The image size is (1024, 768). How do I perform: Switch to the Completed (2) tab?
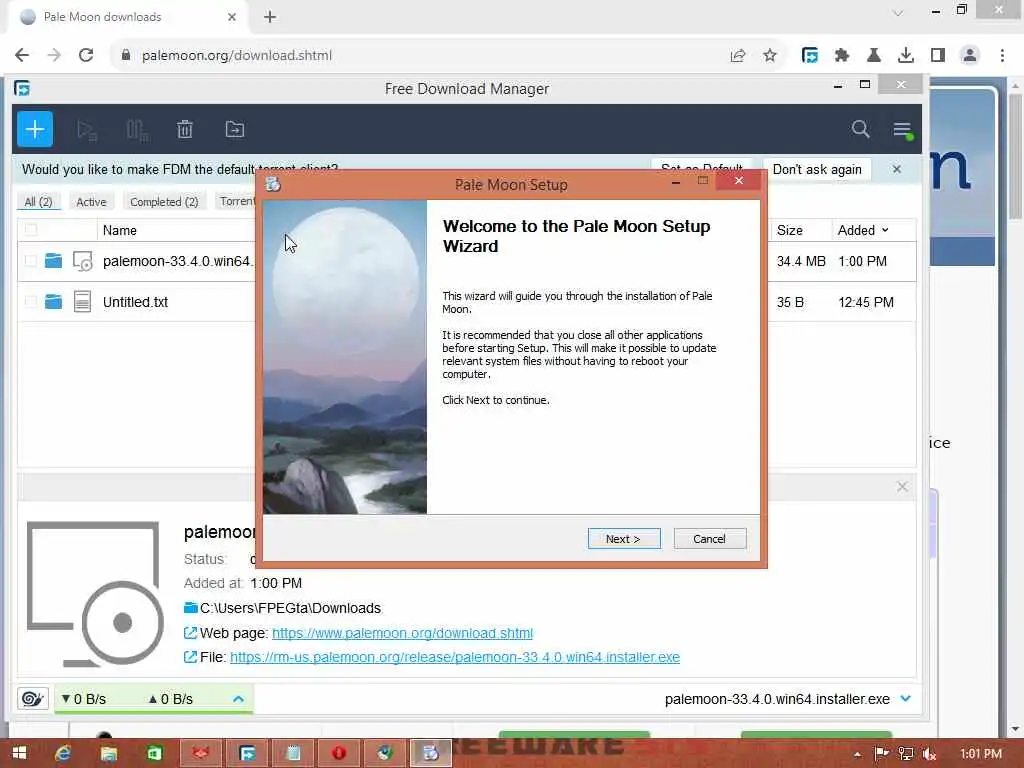click(164, 202)
